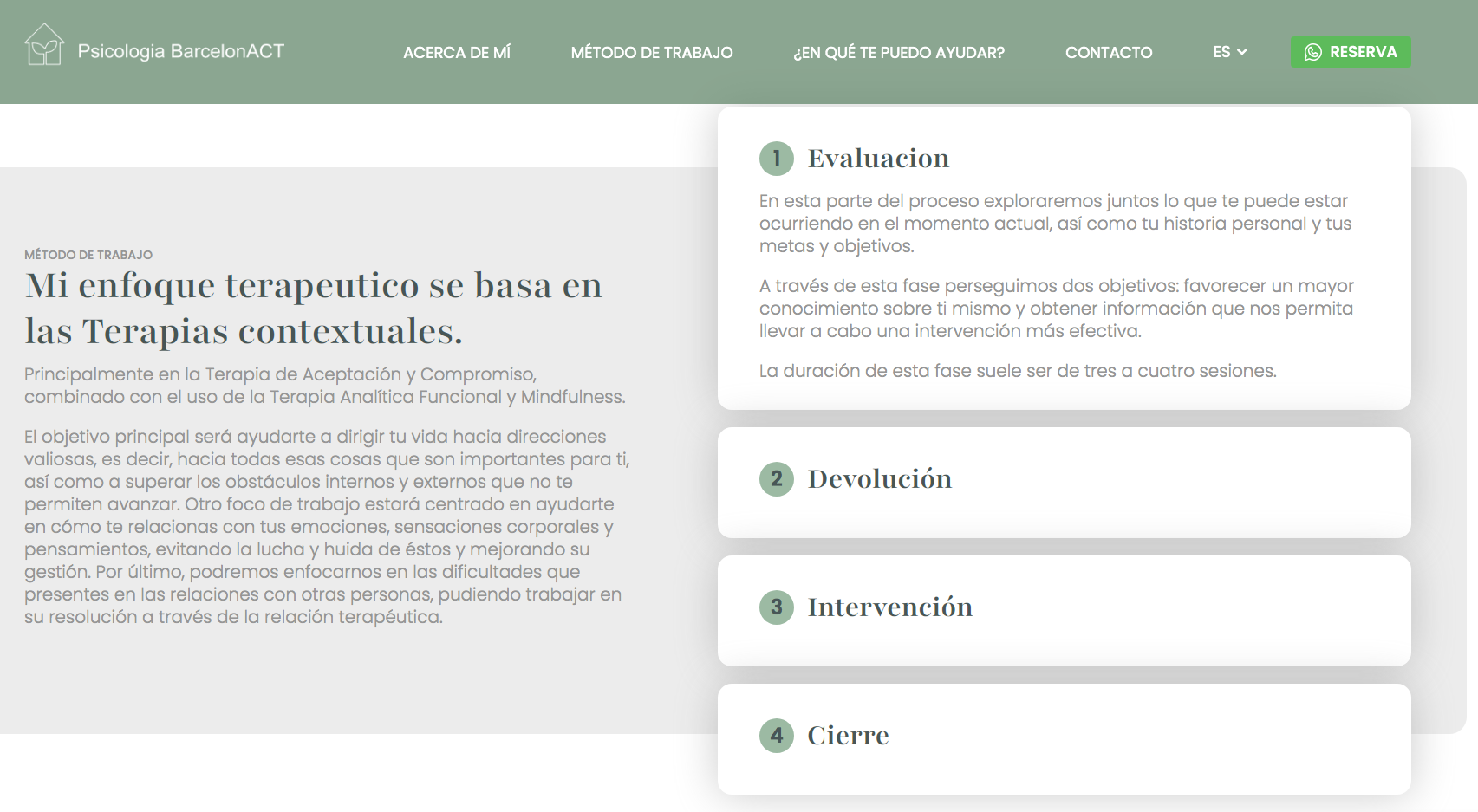
Task: Open the ¿EN QUÉ TE PUEDO AYUDAR? link
Action: coord(899,52)
